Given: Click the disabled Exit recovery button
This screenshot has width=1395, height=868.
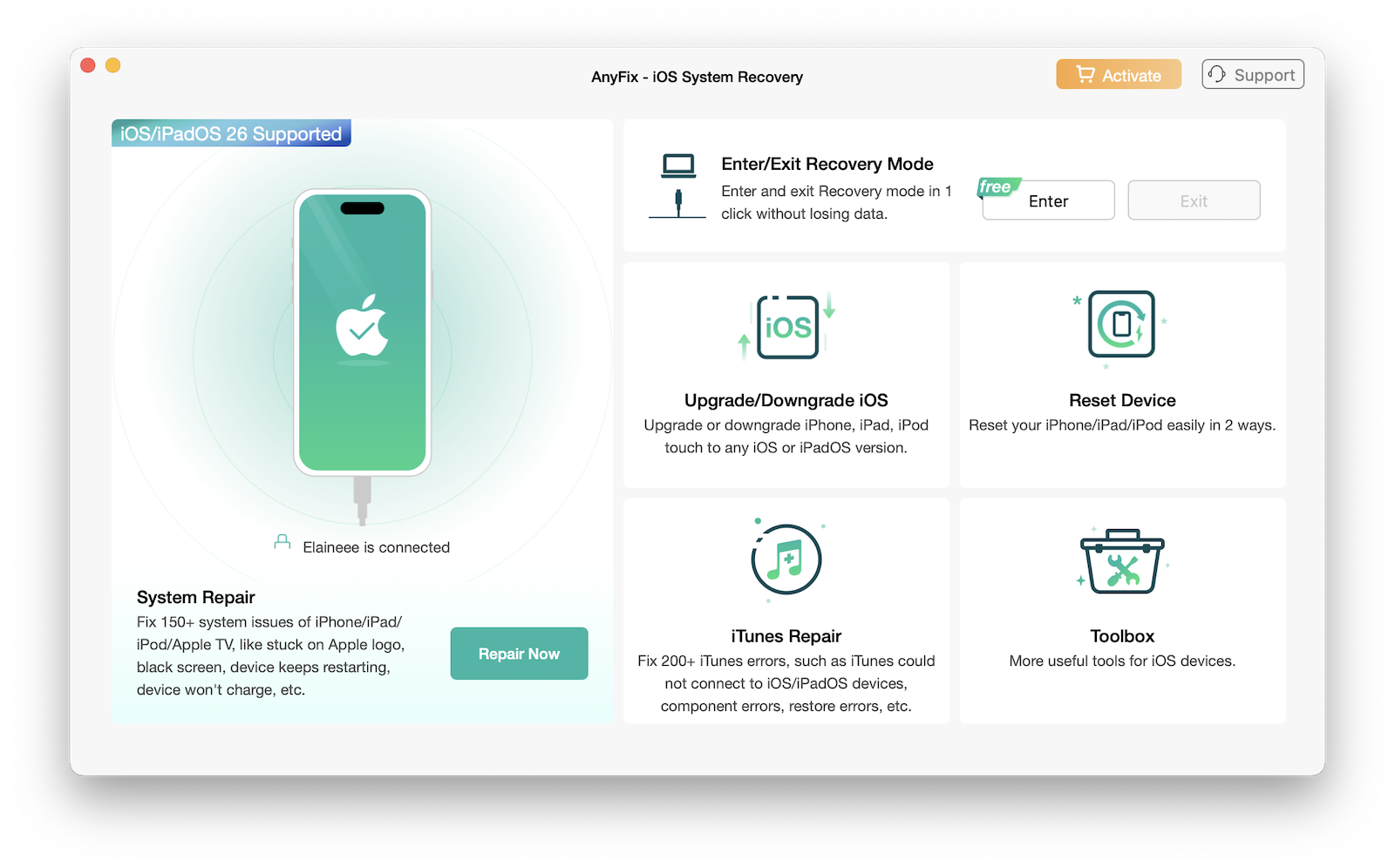Looking at the screenshot, I should 1194,200.
